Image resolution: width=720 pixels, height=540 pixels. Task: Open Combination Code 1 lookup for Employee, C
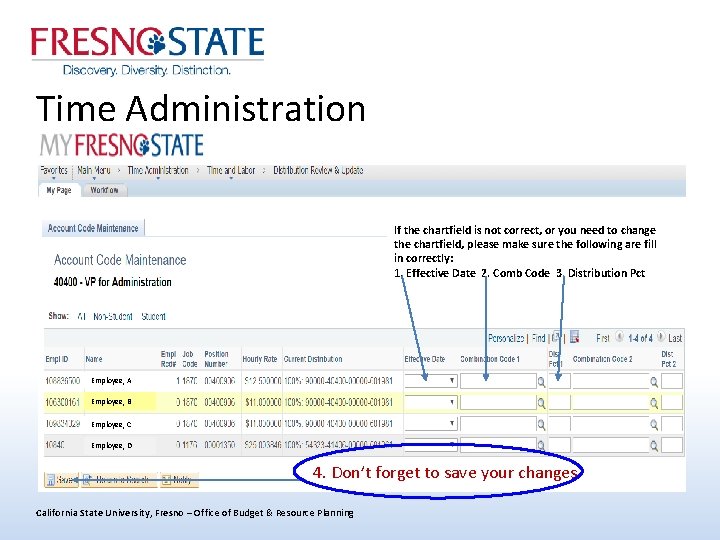(541, 425)
